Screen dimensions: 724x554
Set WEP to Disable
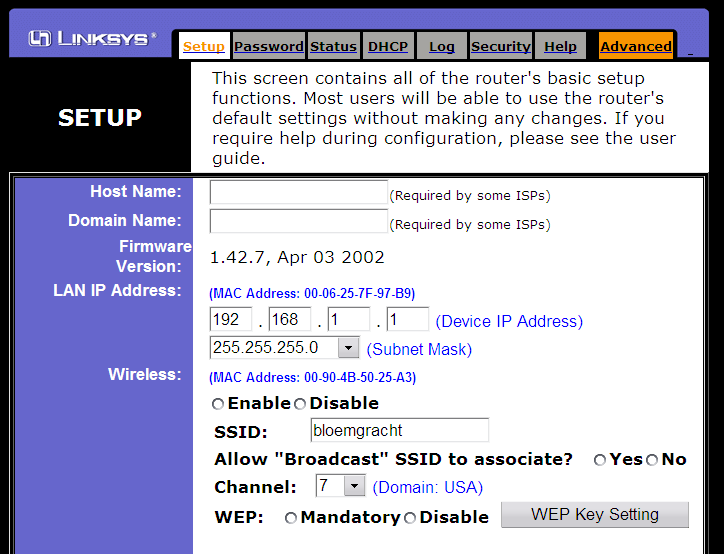coord(410,518)
